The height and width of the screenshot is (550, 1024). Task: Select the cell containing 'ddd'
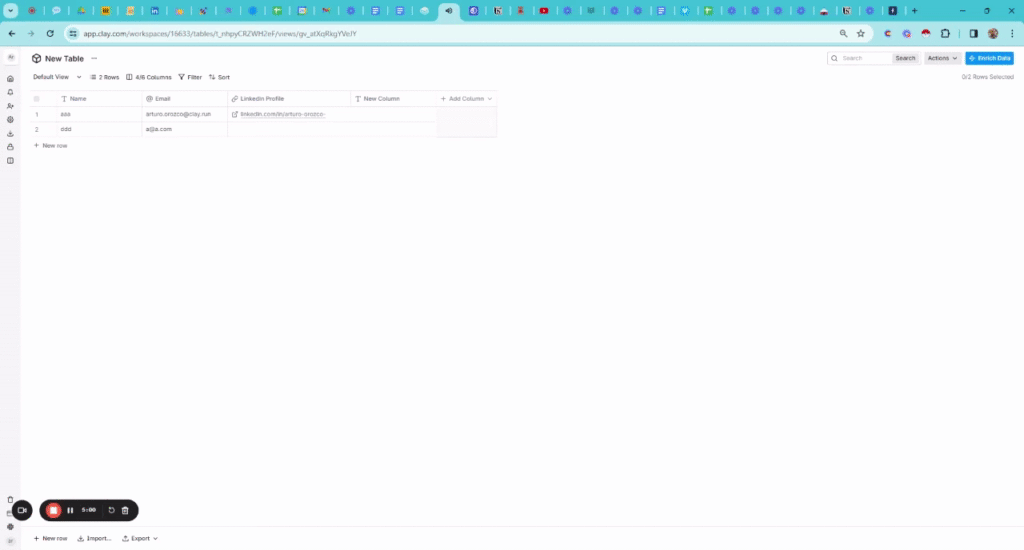pos(99,129)
